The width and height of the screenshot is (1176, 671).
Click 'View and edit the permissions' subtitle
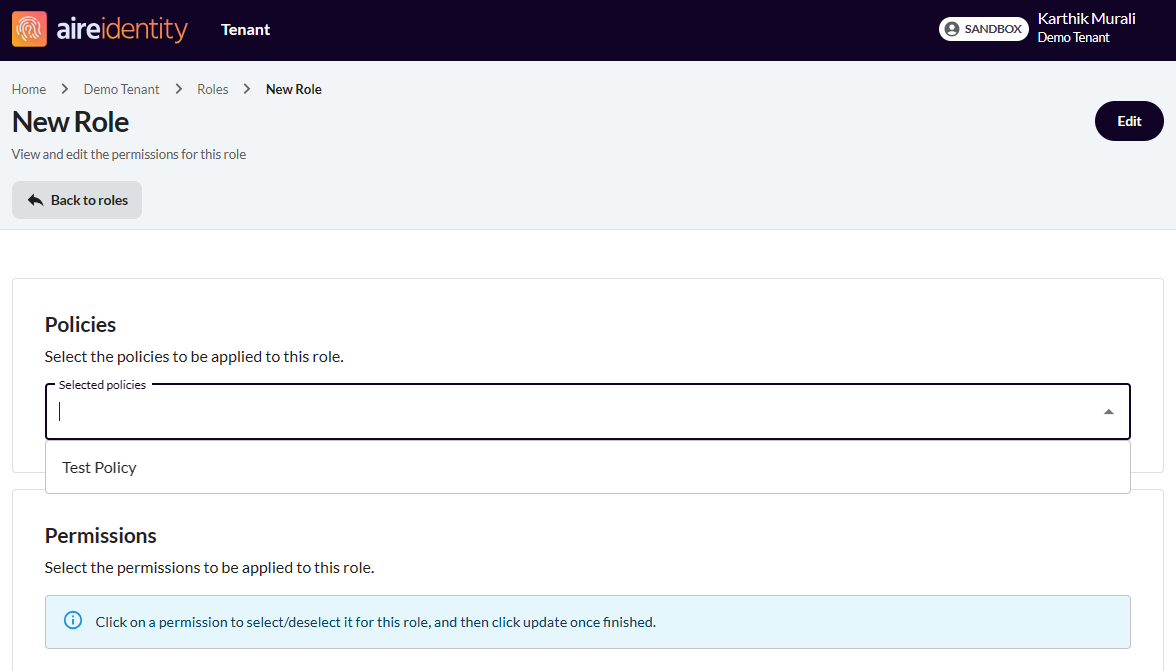[x=129, y=154]
